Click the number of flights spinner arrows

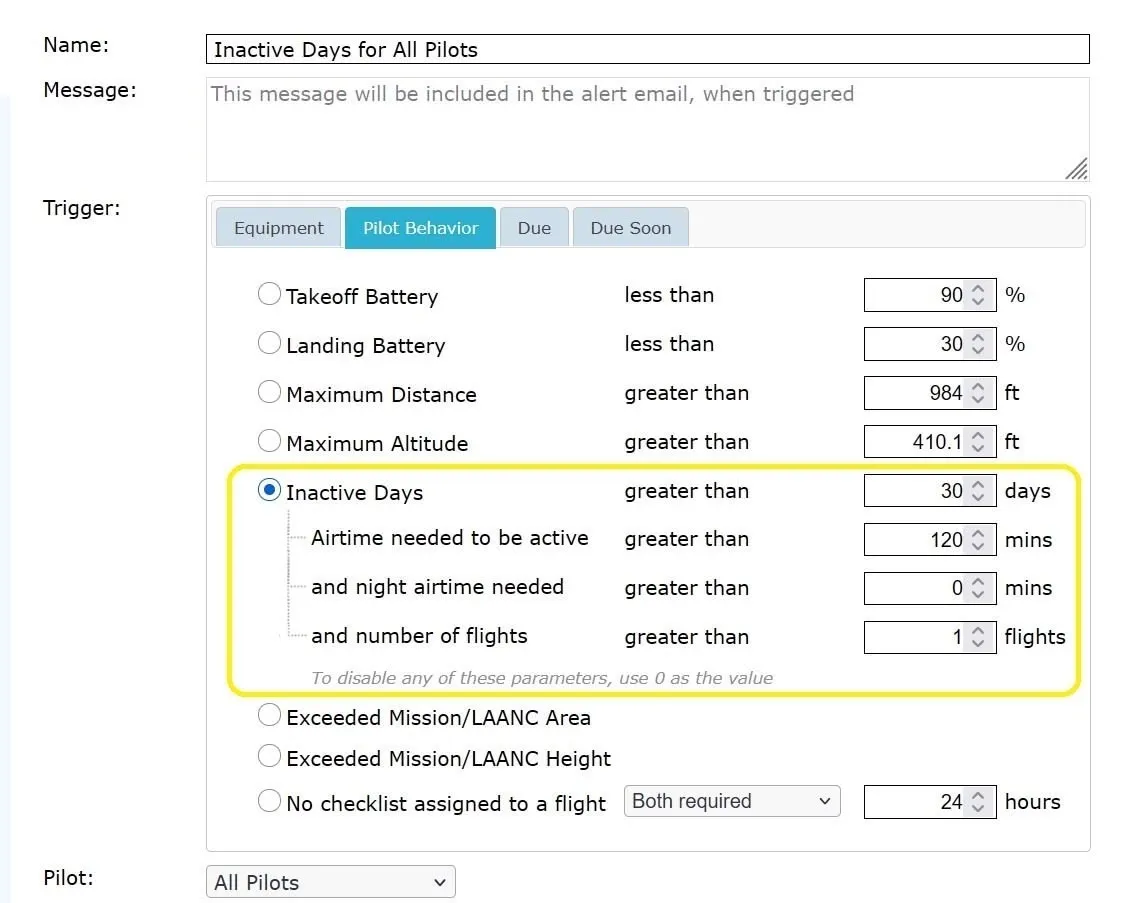coord(978,637)
